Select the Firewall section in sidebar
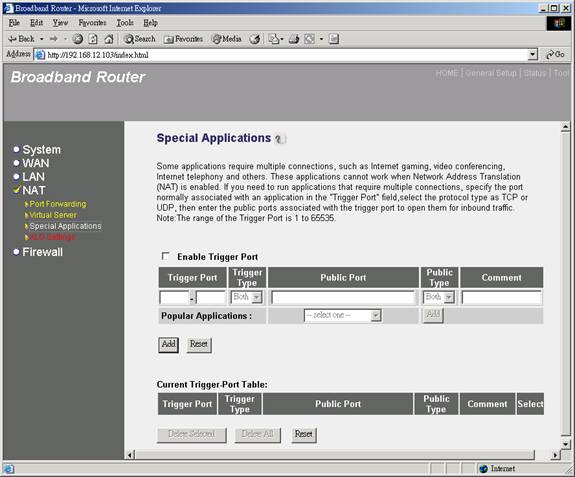Image resolution: width=575 pixels, height=477 pixels. pos(43,252)
